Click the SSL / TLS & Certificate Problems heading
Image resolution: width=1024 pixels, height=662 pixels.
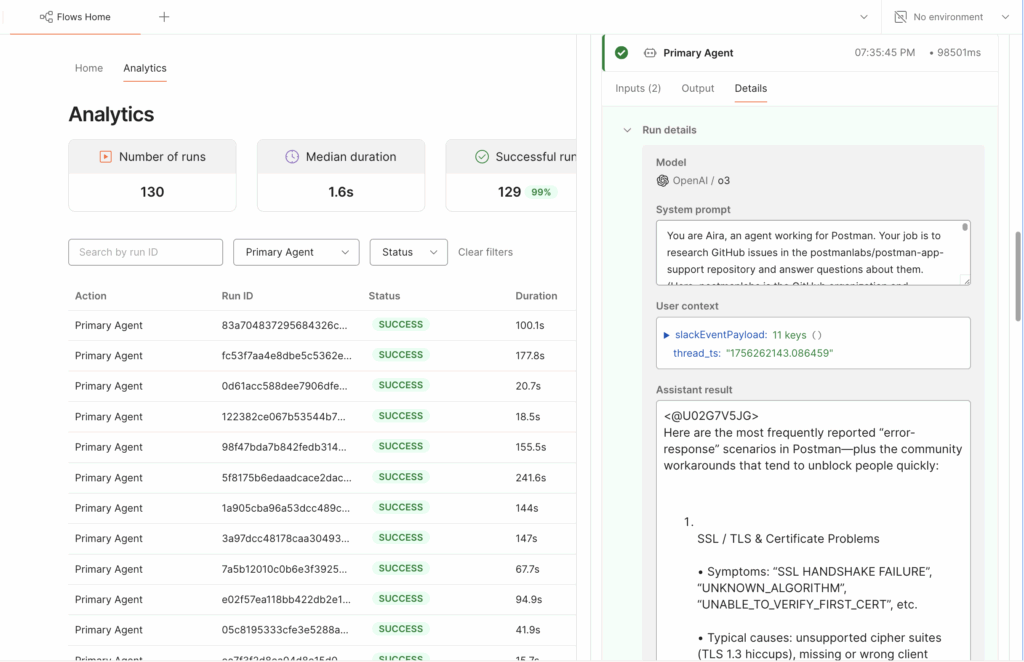(788, 539)
